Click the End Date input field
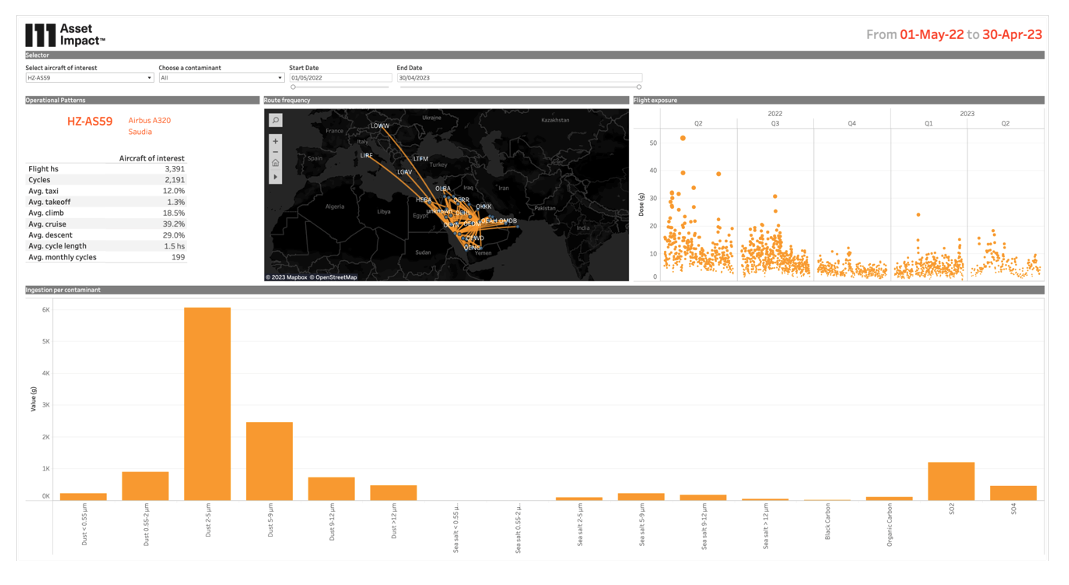Image resolution: width=1069 pixels, height=585 pixels. [x=520, y=78]
